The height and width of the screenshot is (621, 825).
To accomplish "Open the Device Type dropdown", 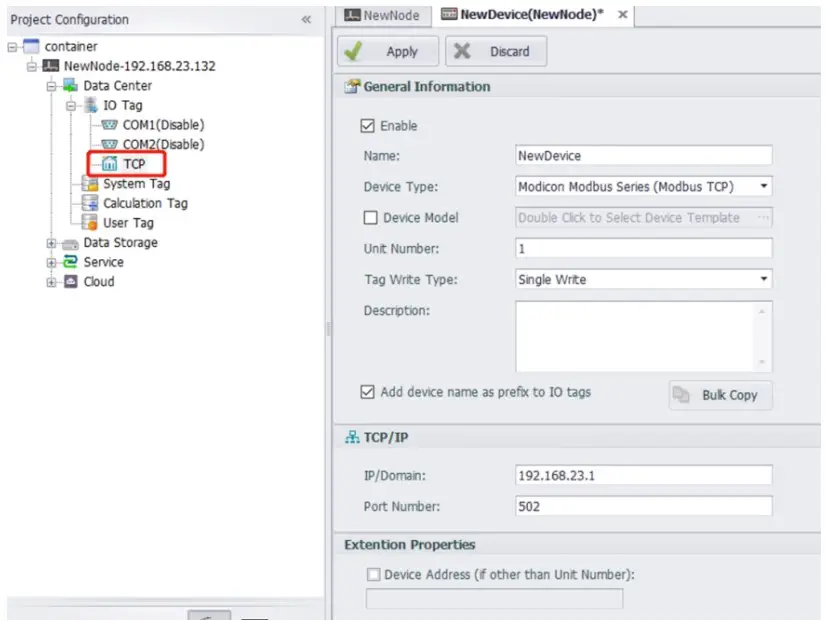I will [x=763, y=186].
